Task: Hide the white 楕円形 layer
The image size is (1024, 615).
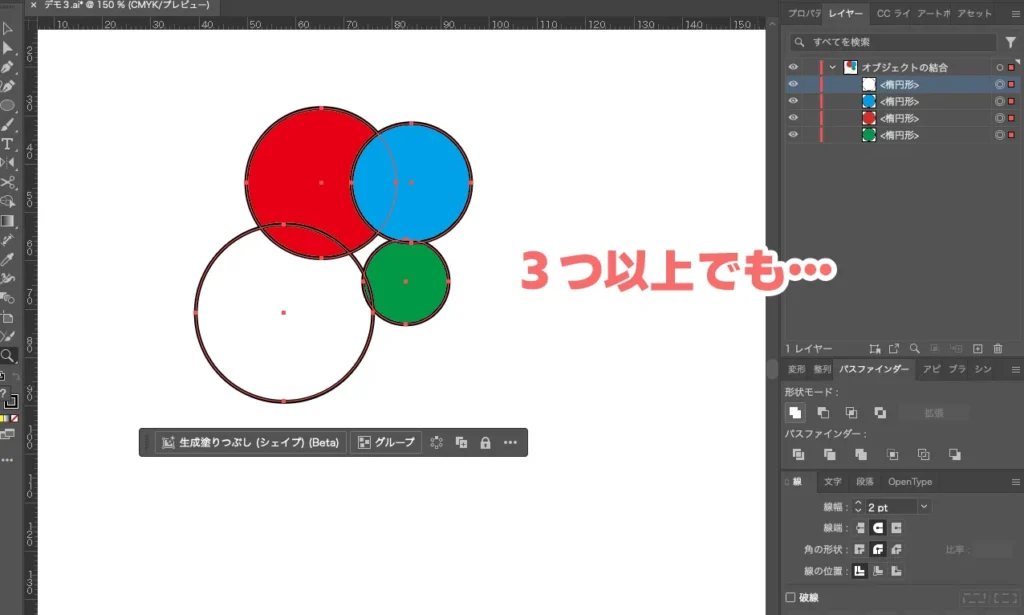Action: pos(793,84)
